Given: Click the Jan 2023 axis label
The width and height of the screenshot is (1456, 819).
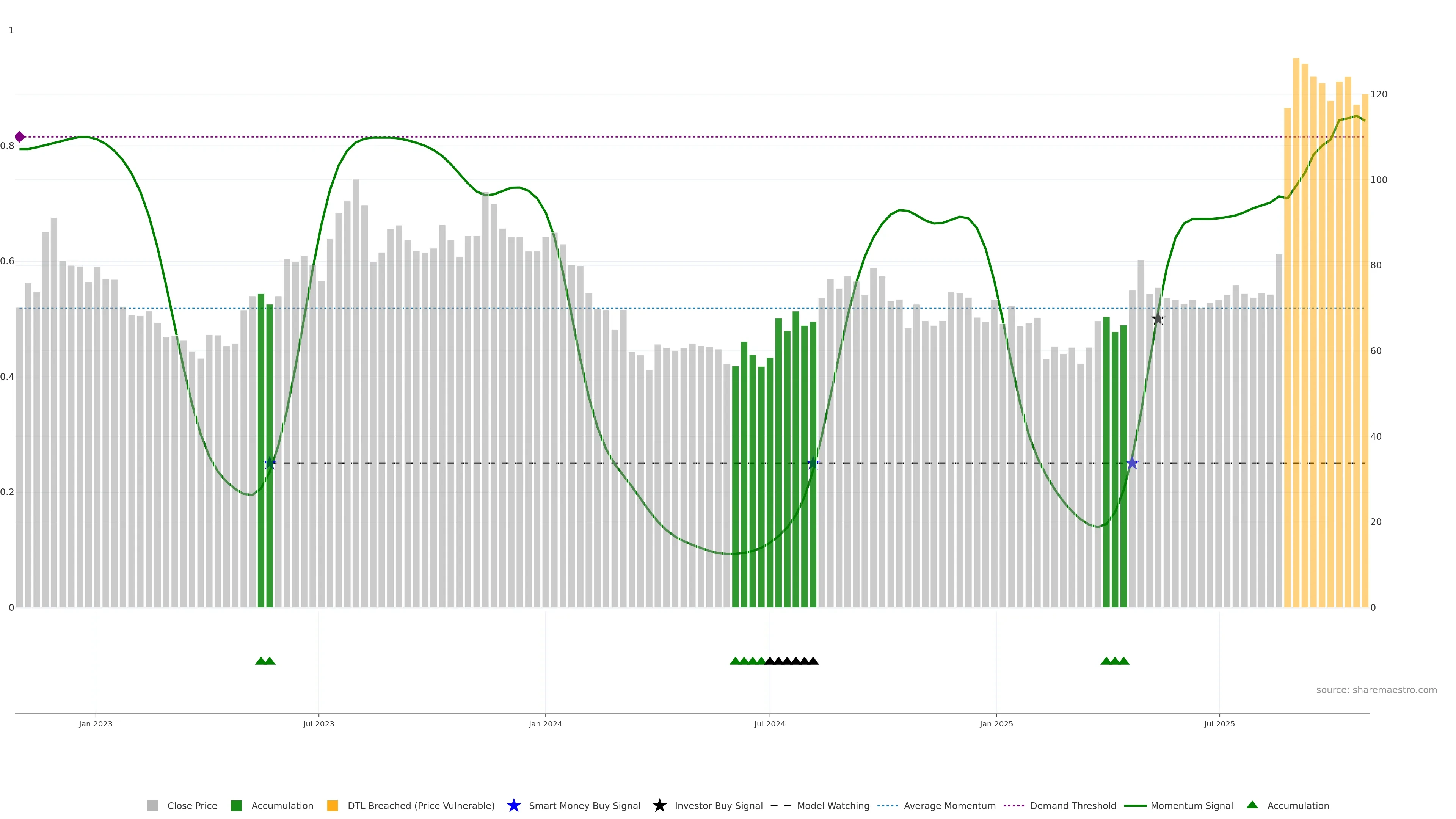Looking at the screenshot, I should pos(96,723).
